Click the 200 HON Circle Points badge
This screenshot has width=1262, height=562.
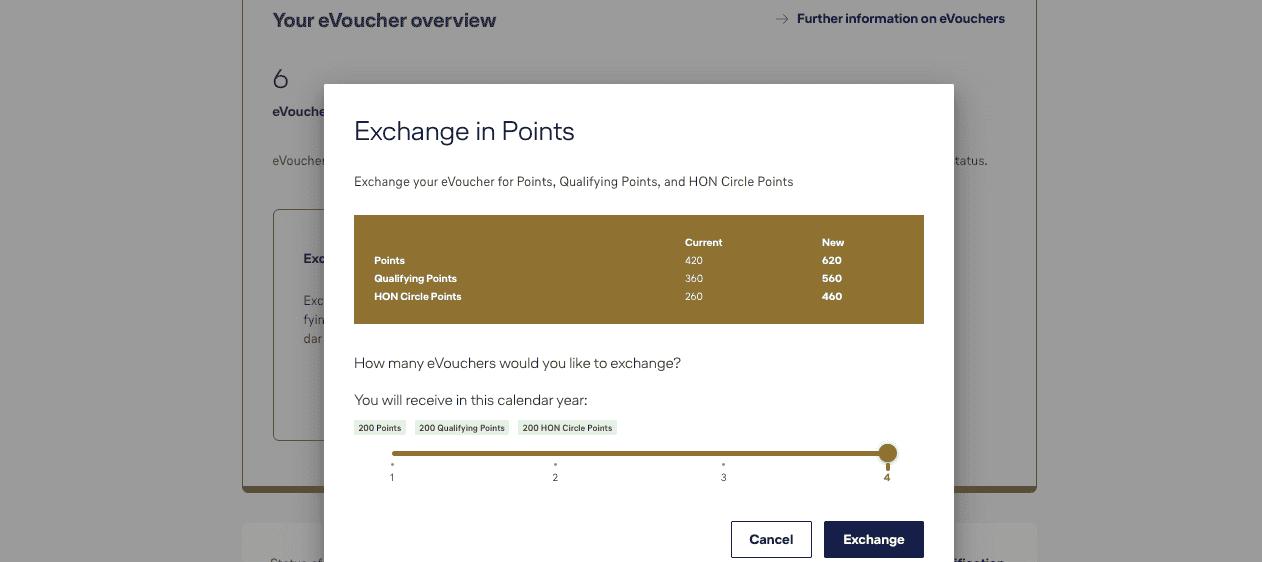click(567, 428)
